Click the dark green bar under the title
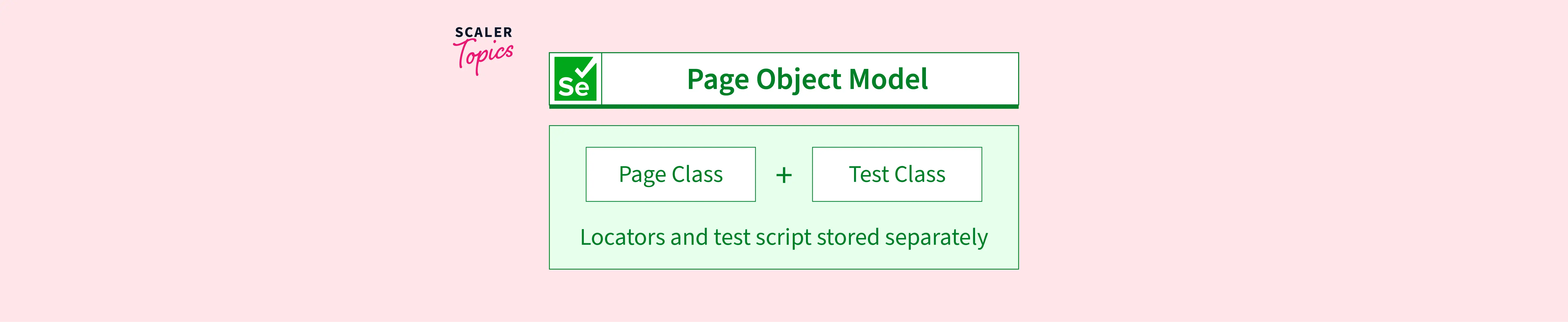 [x=783, y=106]
